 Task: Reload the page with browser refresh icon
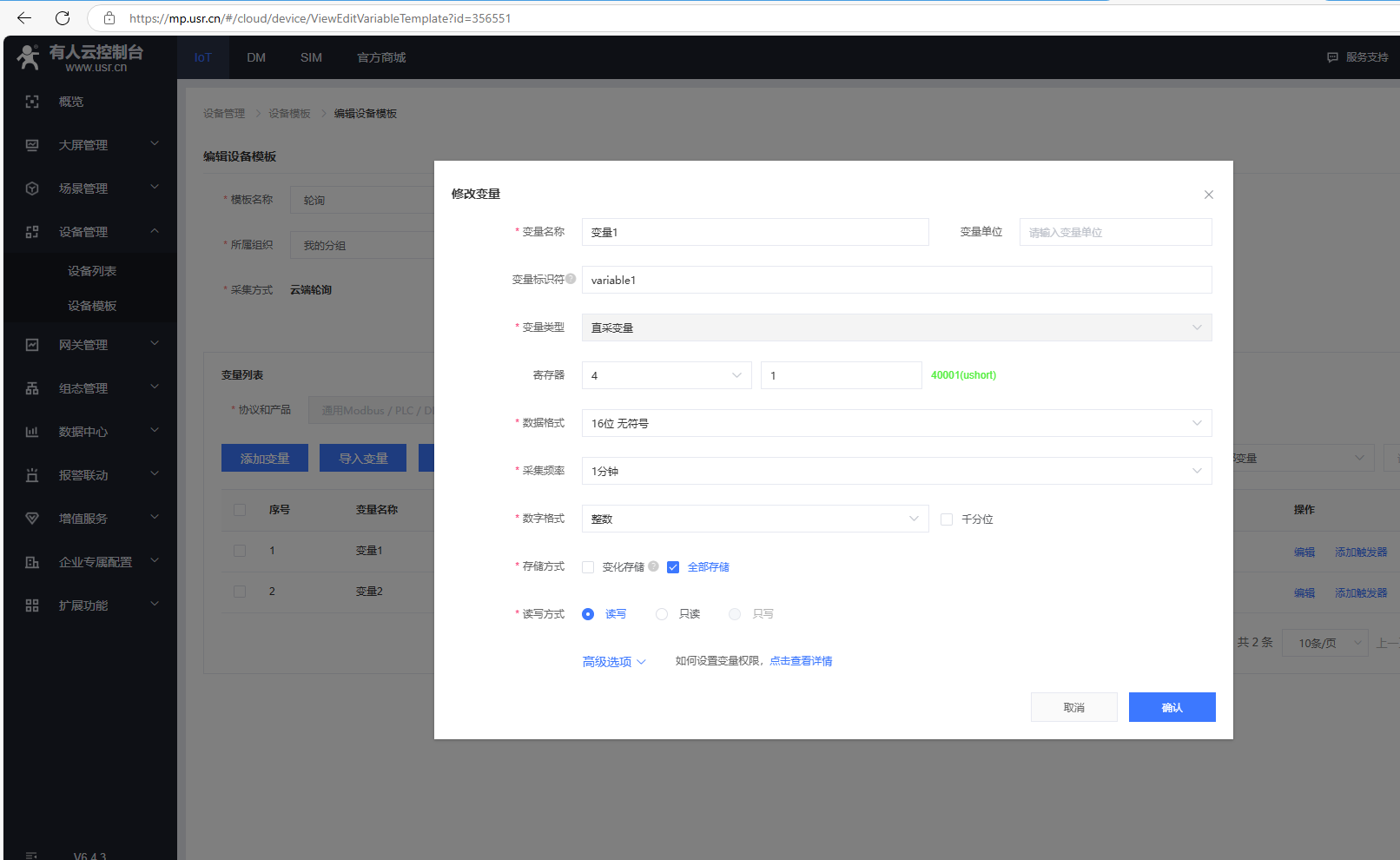click(x=63, y=18)
